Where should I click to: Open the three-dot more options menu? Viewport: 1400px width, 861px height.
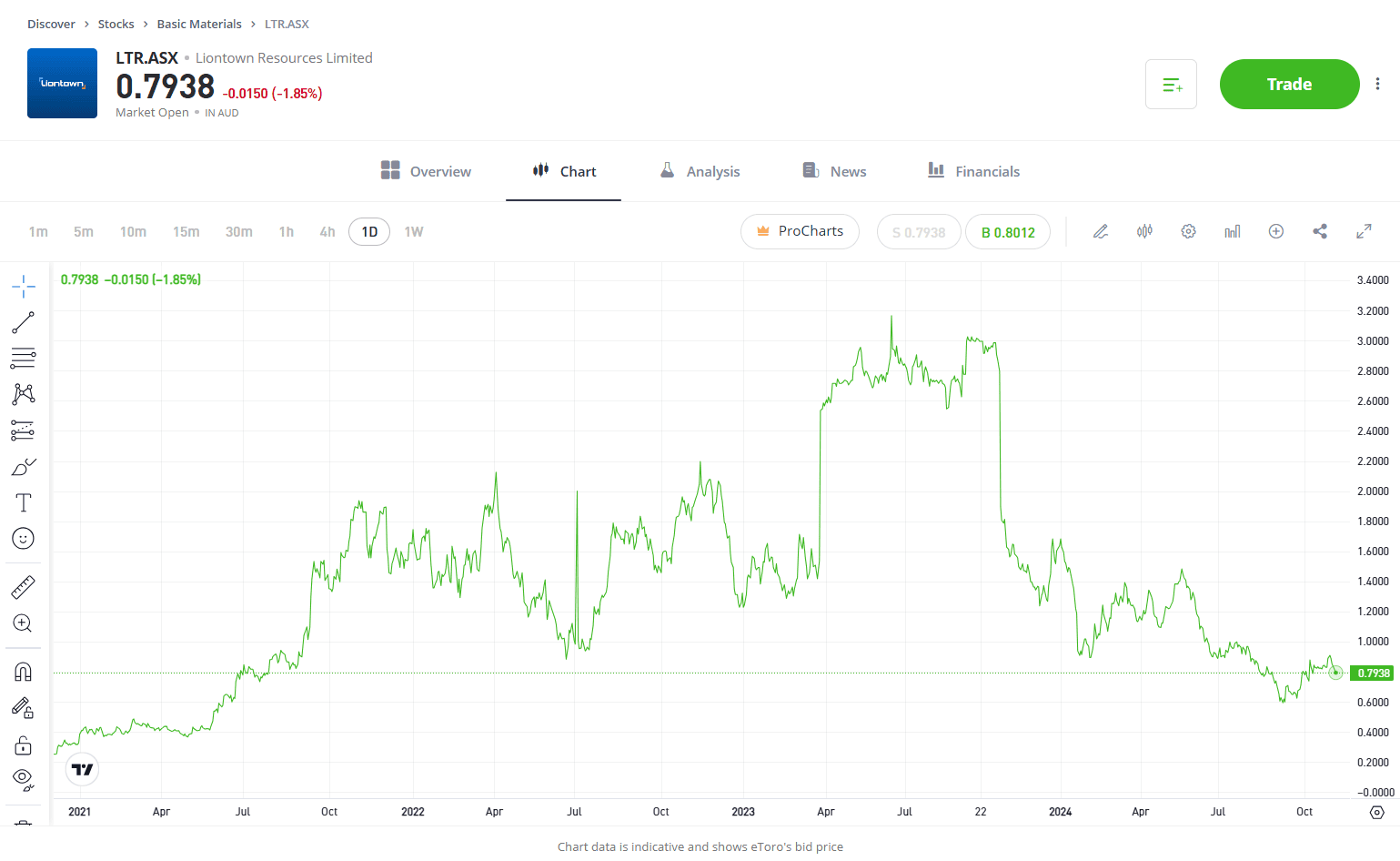click(1377, 84)
